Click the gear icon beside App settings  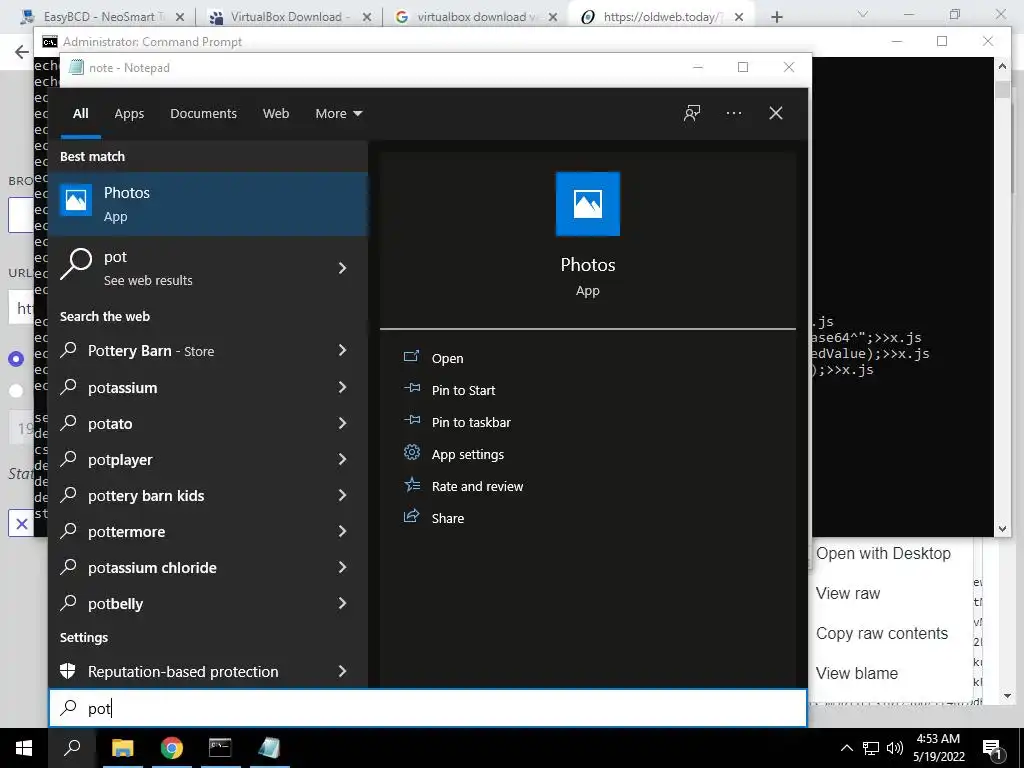[x=411, y=452]
